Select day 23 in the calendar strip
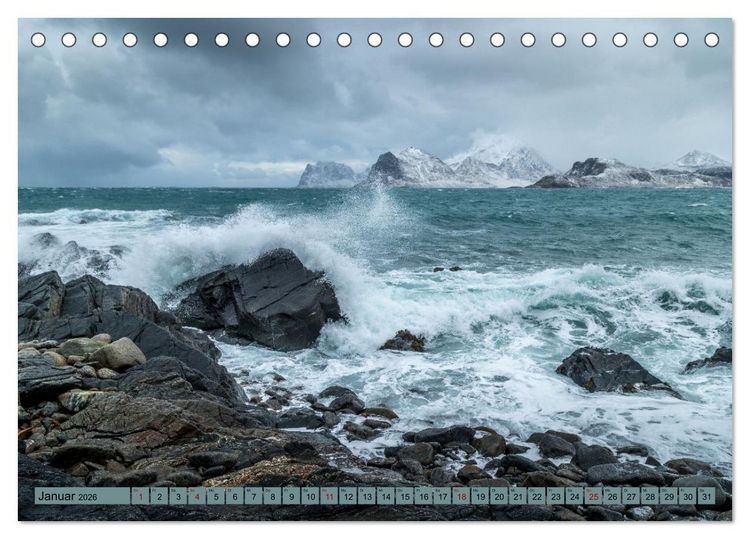The image size is (750, 539). (556, 496)
